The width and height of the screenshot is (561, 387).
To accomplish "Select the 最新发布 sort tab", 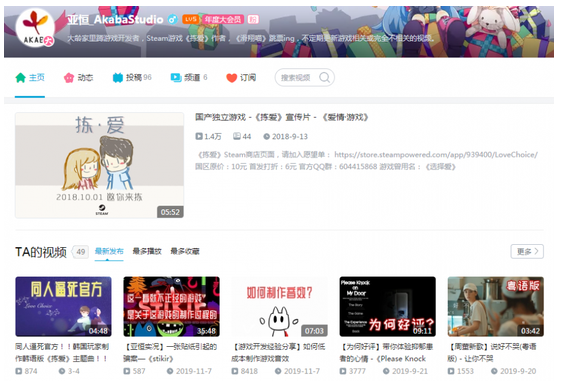I will pos(109,251).
